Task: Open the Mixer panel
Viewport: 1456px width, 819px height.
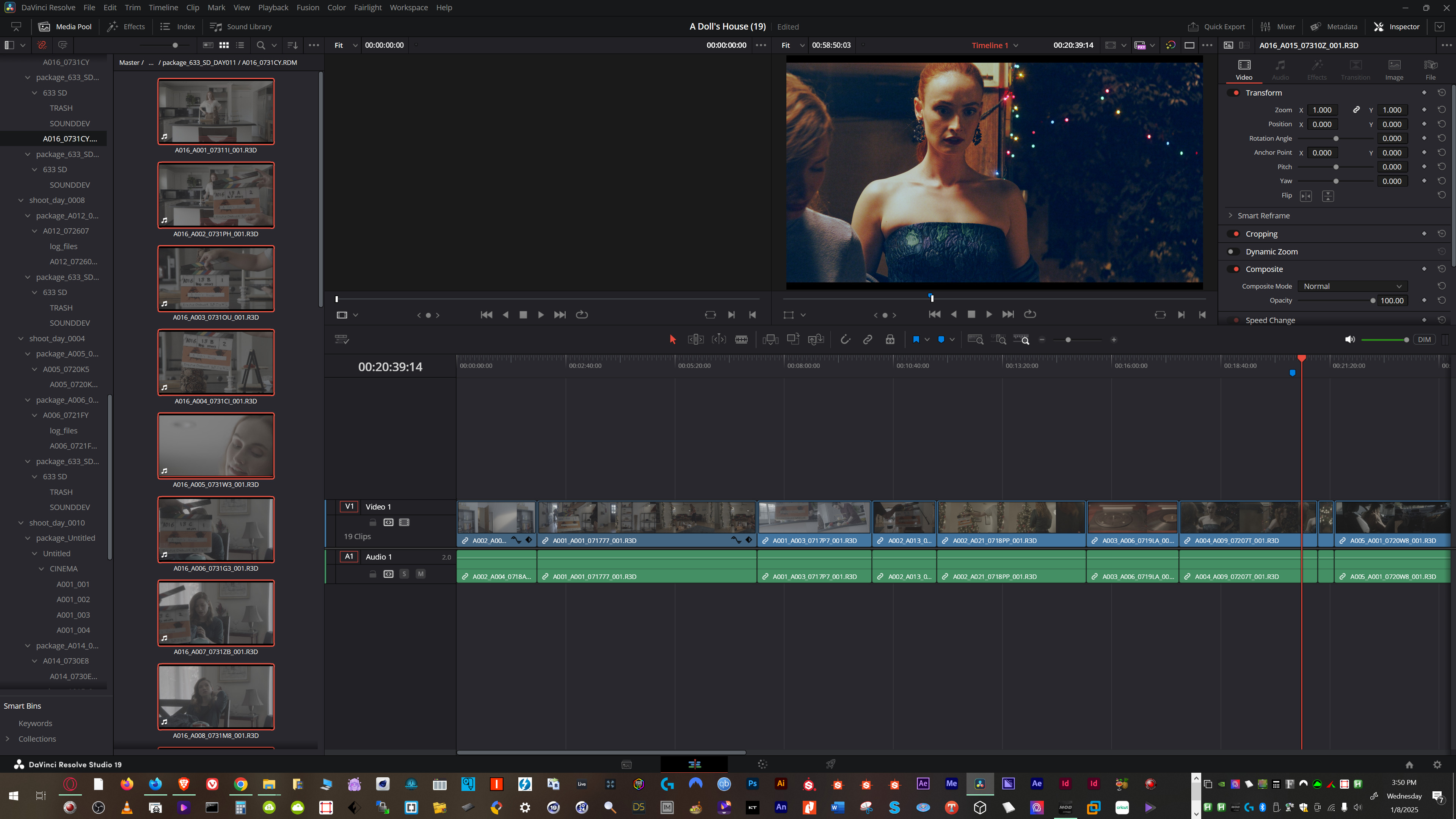Action: [1278, 27]
